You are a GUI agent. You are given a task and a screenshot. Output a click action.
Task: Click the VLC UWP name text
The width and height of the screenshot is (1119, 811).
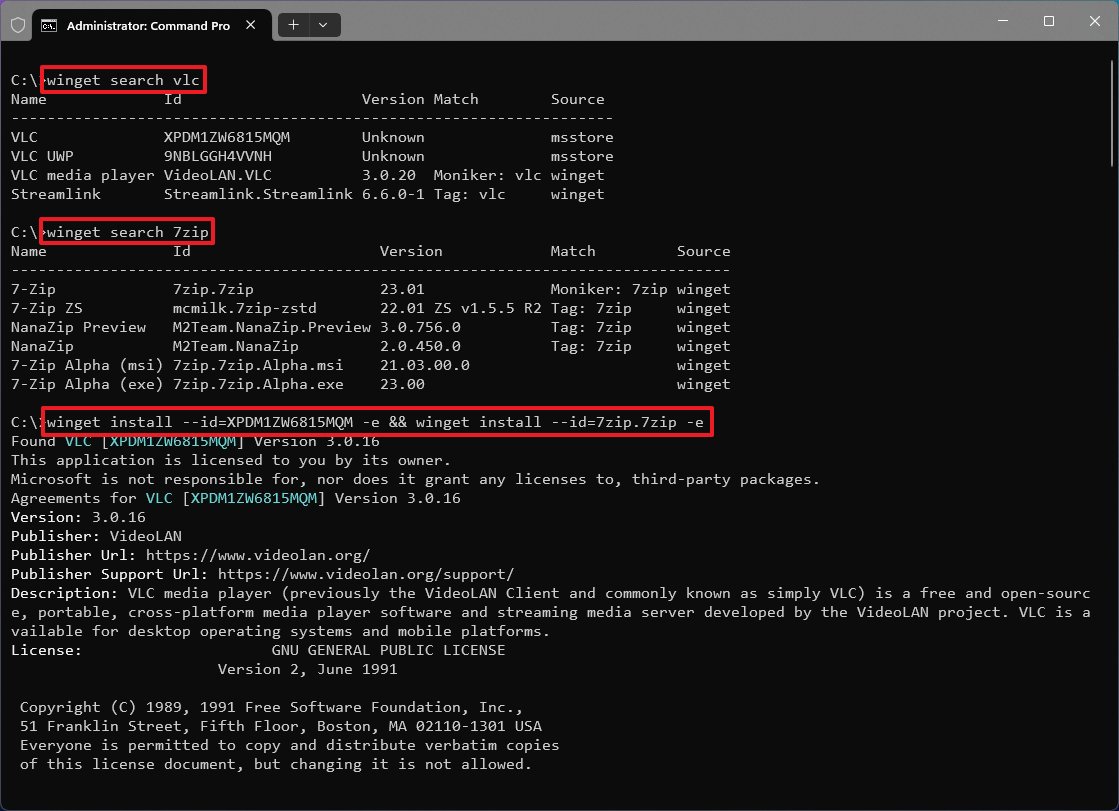pyautogui.click(x=42, y=156)
